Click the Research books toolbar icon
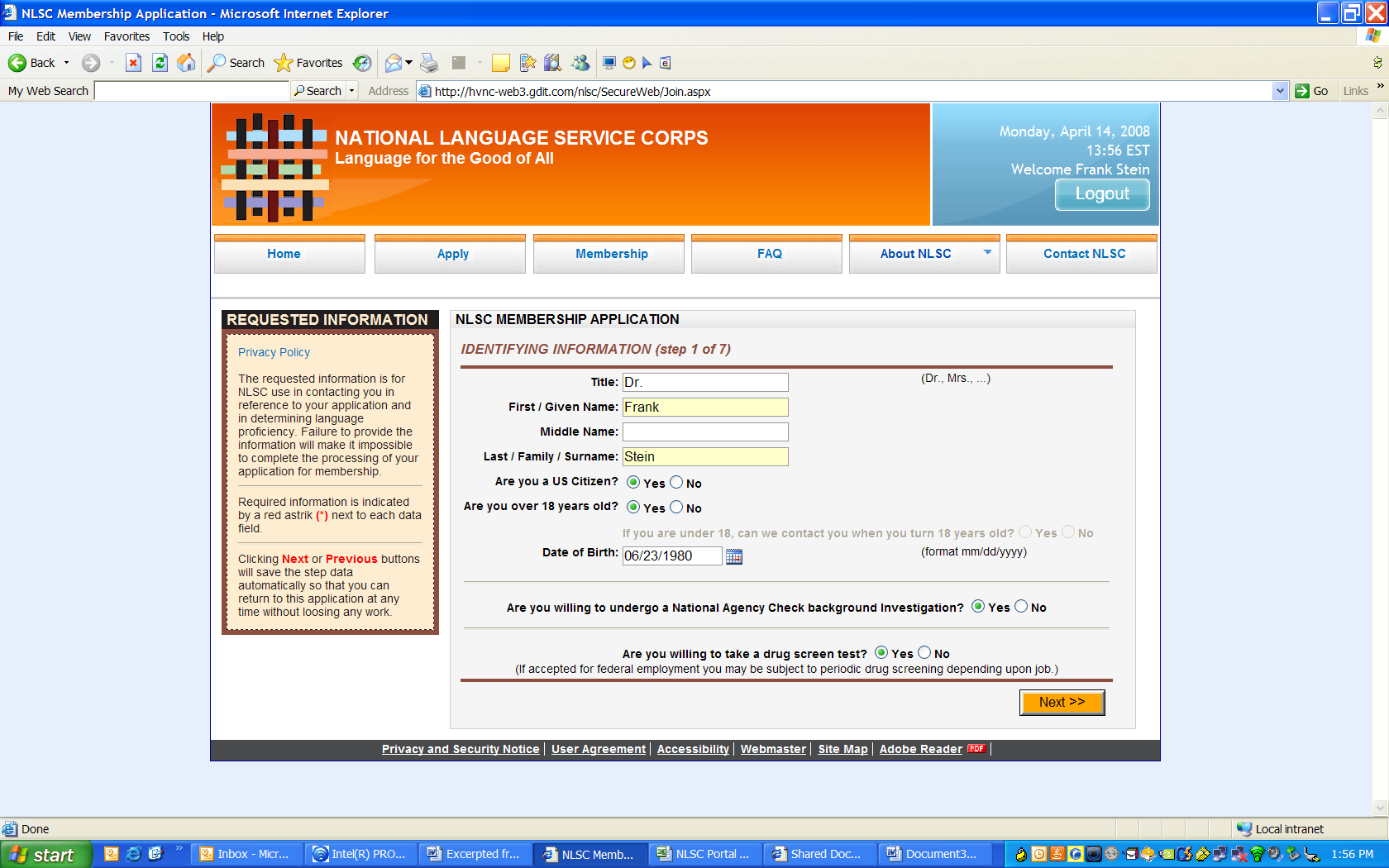The width and height of the screenshot is (1389, 868). pos(553,63)
